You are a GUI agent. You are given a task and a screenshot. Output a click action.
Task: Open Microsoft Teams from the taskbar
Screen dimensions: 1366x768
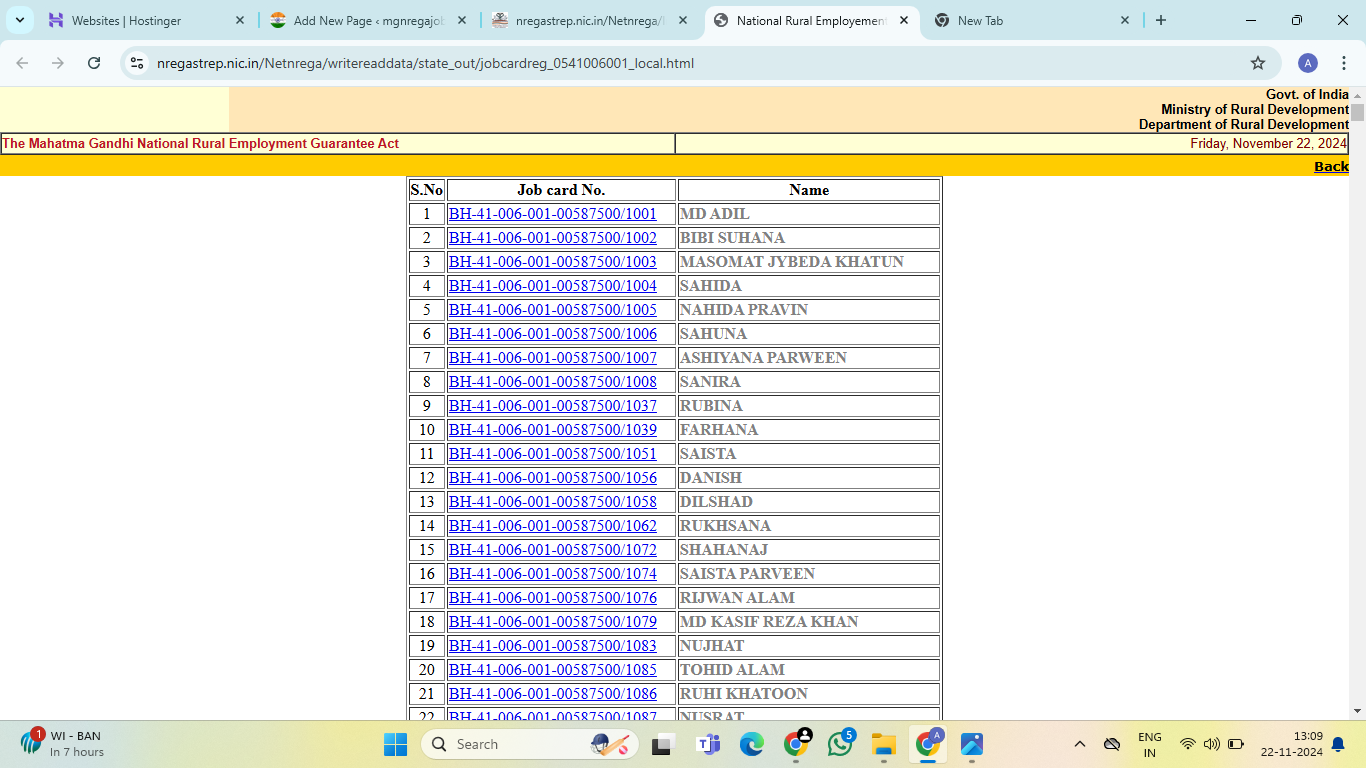(x=707, y=744)
